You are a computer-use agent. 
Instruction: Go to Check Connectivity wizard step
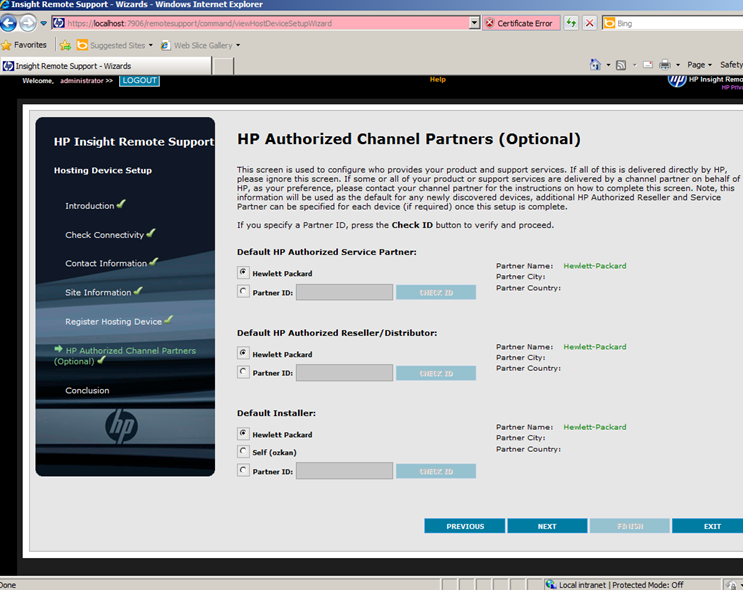pyautogui.click(x=104, y=235)
